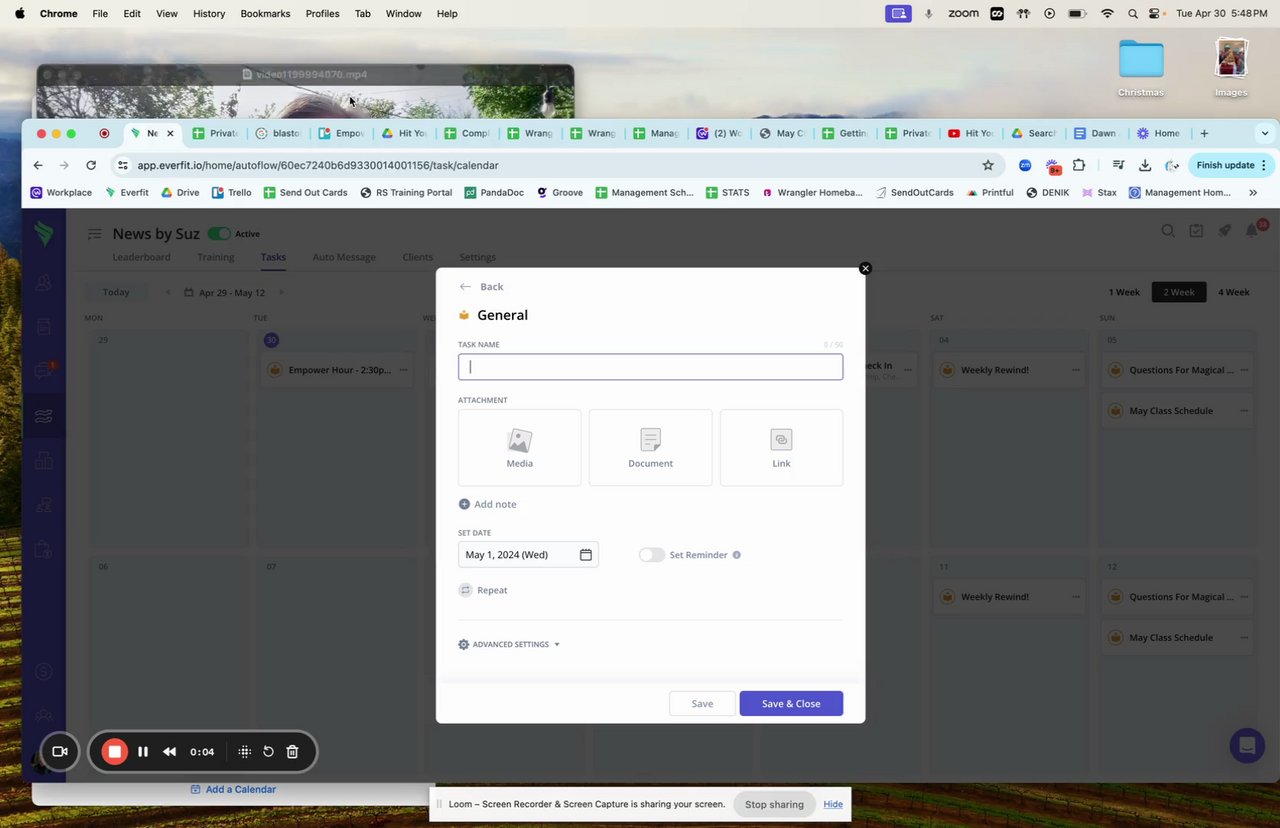Click the Loom camera icon
Screen dimensions: 1280x828
pos(59,752)
